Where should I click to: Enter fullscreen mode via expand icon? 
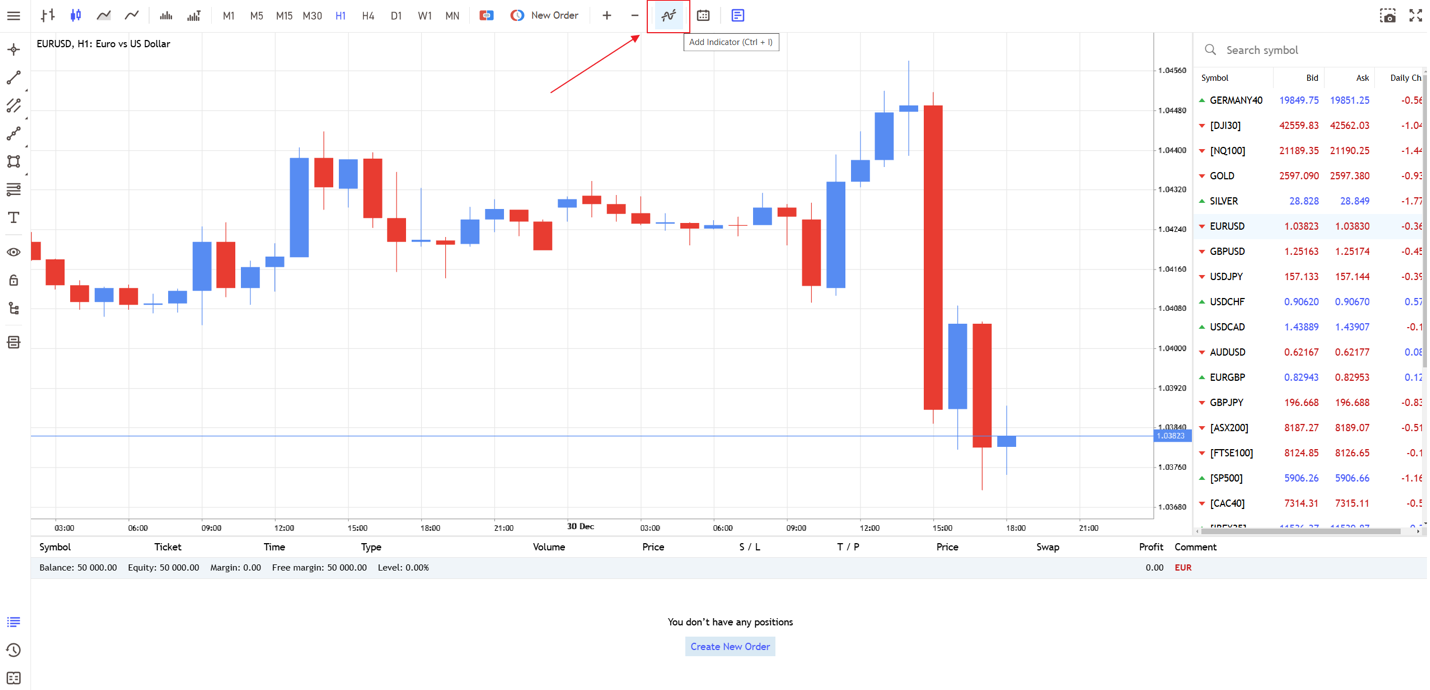click(1416, 16)
